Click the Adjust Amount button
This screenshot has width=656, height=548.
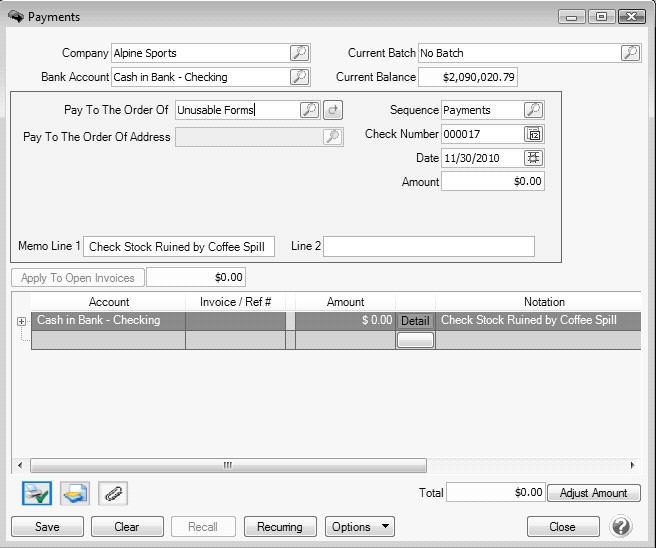point(594,493)
